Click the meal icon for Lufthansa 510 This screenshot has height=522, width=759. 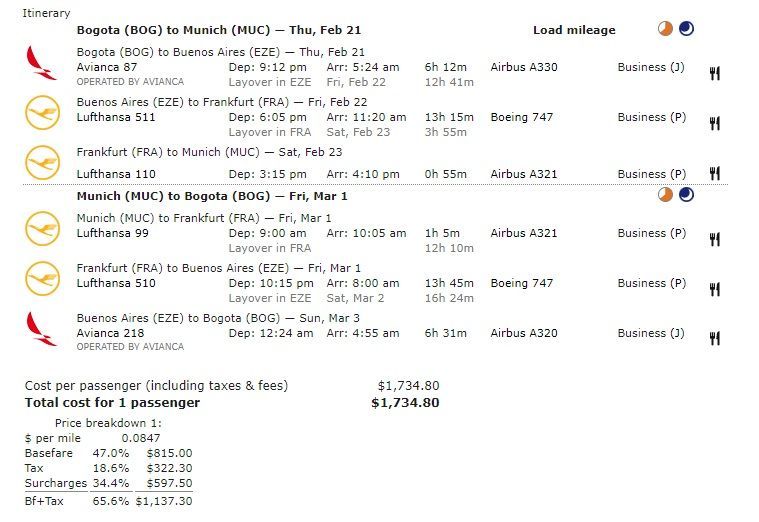(715, 289)
